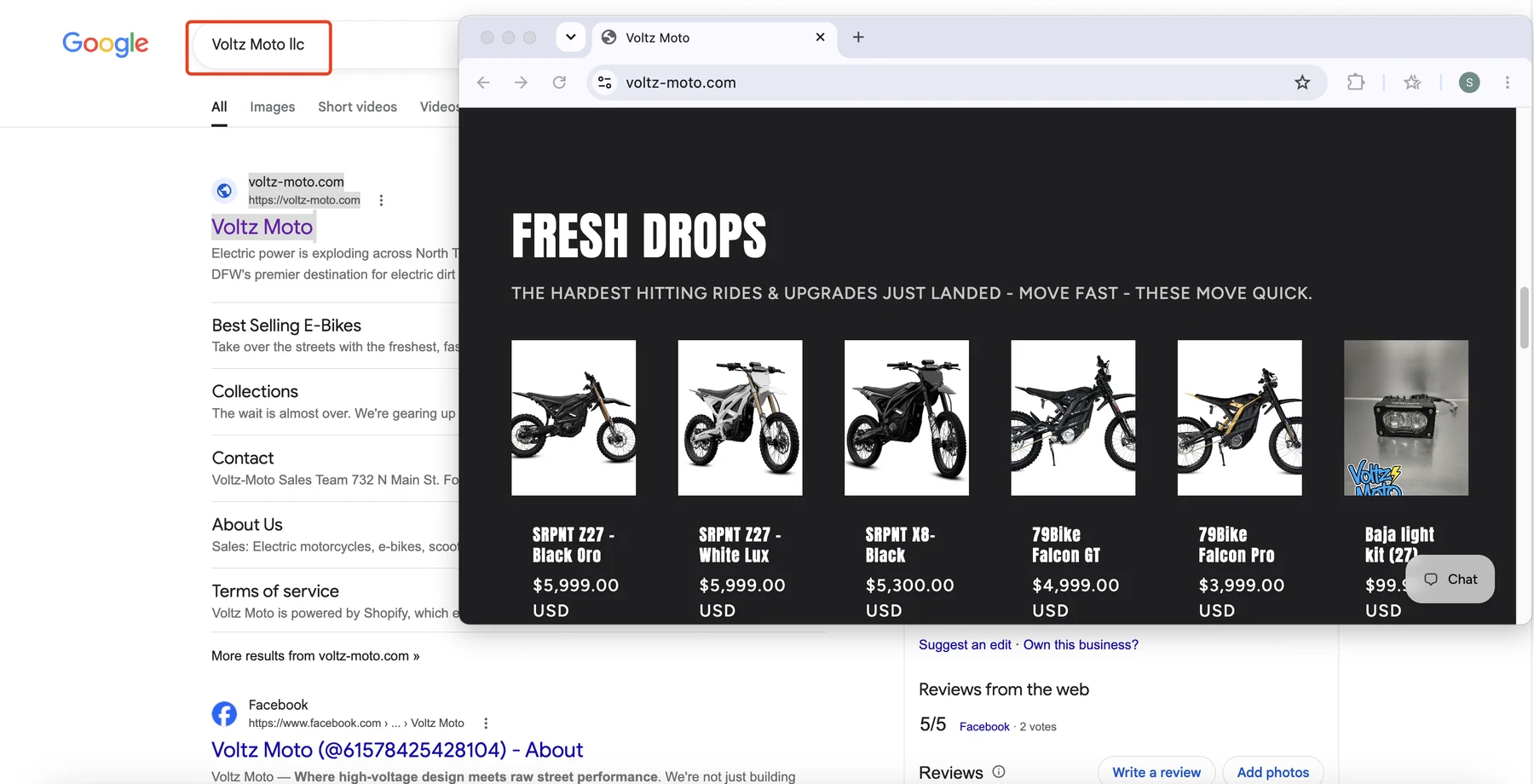
Task: Click the Google logo
Action: point(106,43)
